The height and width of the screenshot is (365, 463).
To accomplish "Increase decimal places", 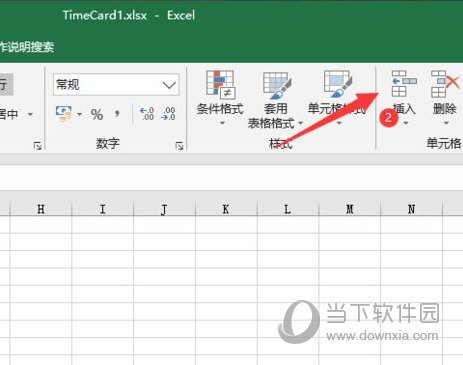I will click(147, 114).
